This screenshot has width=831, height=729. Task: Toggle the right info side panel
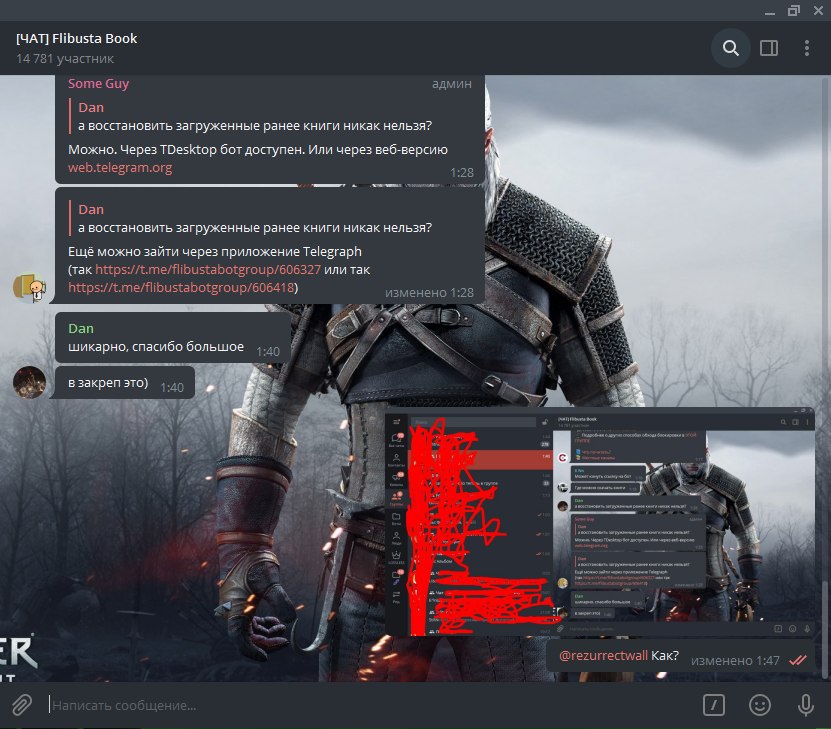pyautogui.click(x=768, y=48)
